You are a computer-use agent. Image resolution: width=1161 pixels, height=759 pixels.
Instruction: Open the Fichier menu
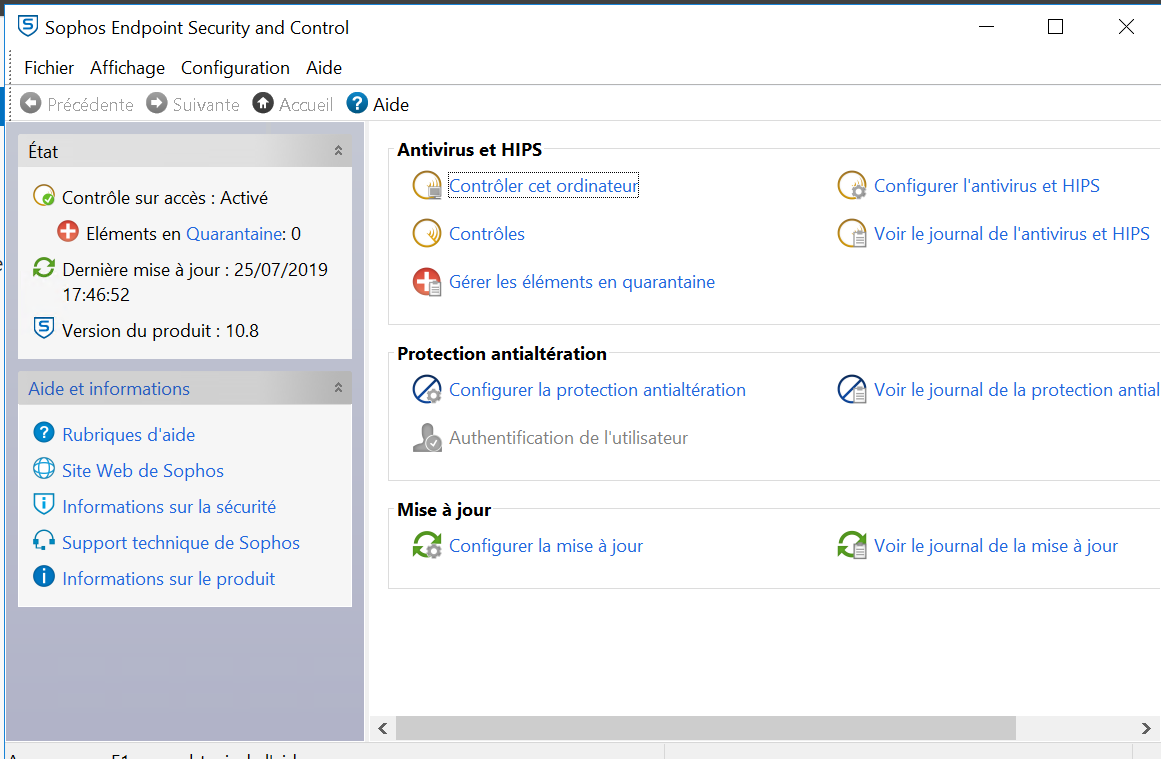[x=49, y=68]
